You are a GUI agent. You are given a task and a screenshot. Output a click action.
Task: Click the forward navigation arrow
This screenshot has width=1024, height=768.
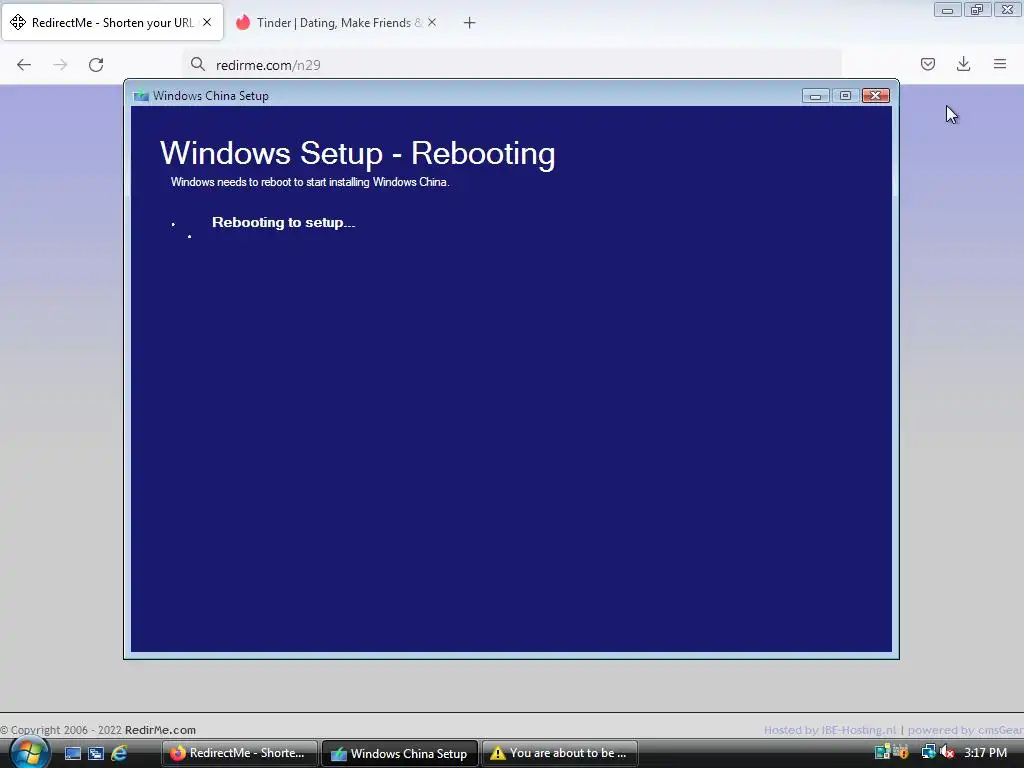[60, 65]
